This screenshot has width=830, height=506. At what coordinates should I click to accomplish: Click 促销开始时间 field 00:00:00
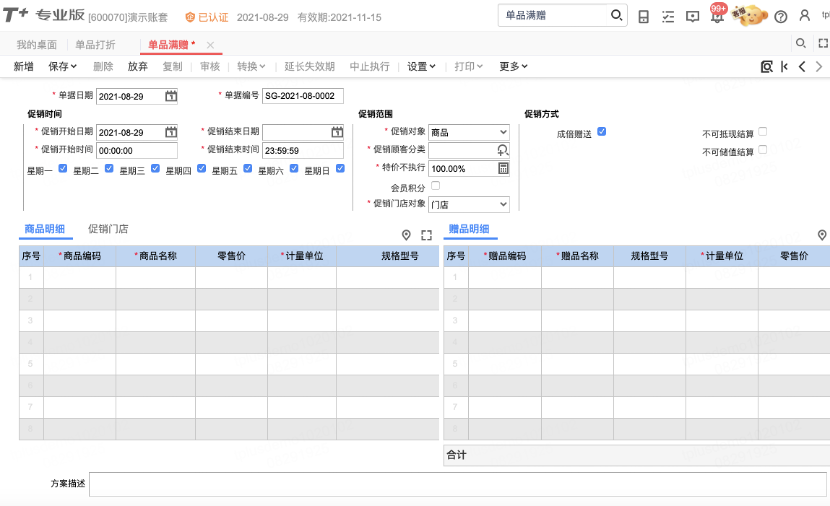tap(137, 150)
